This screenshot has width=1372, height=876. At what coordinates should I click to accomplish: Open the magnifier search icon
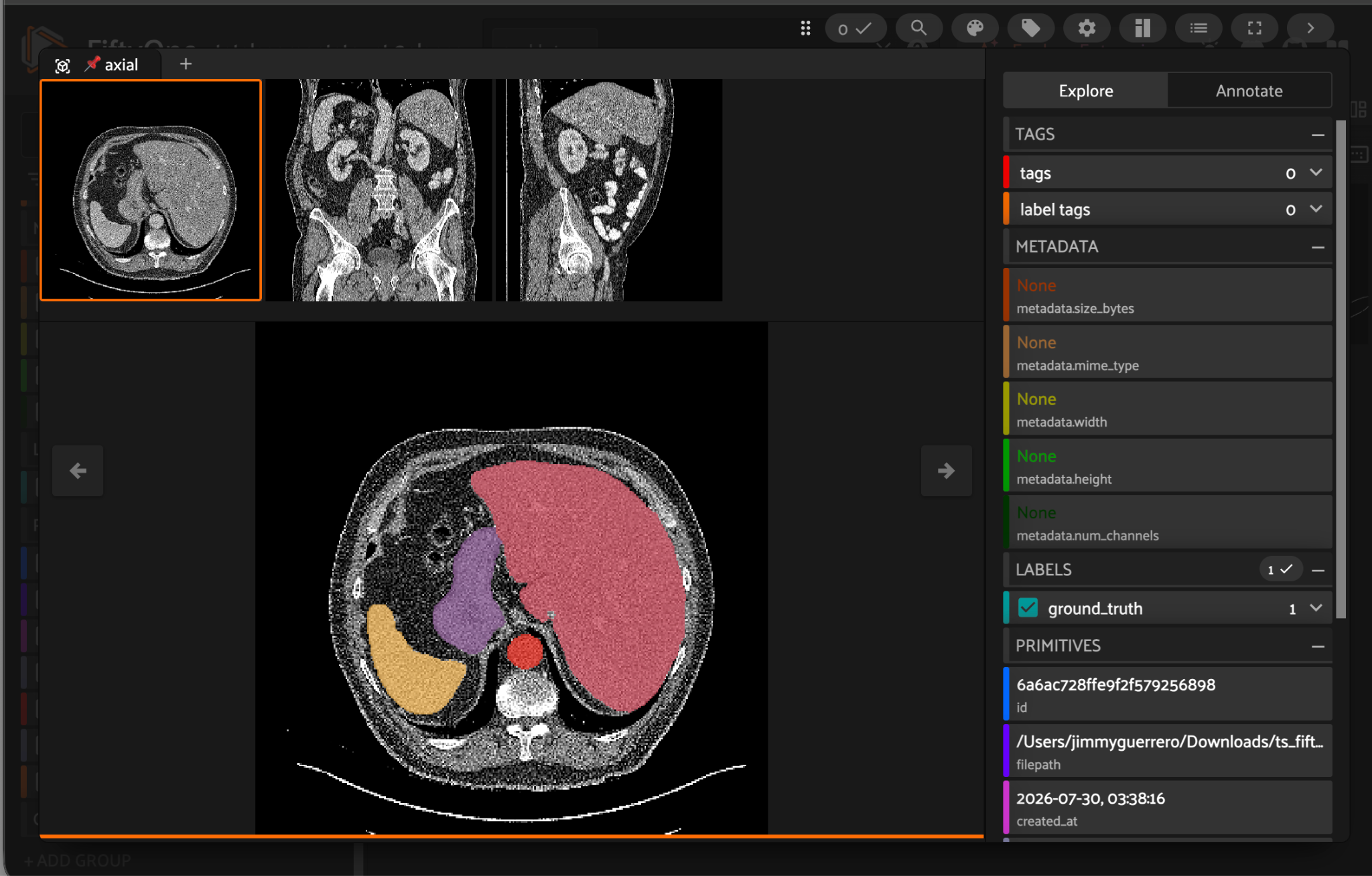tap(918, 28)
